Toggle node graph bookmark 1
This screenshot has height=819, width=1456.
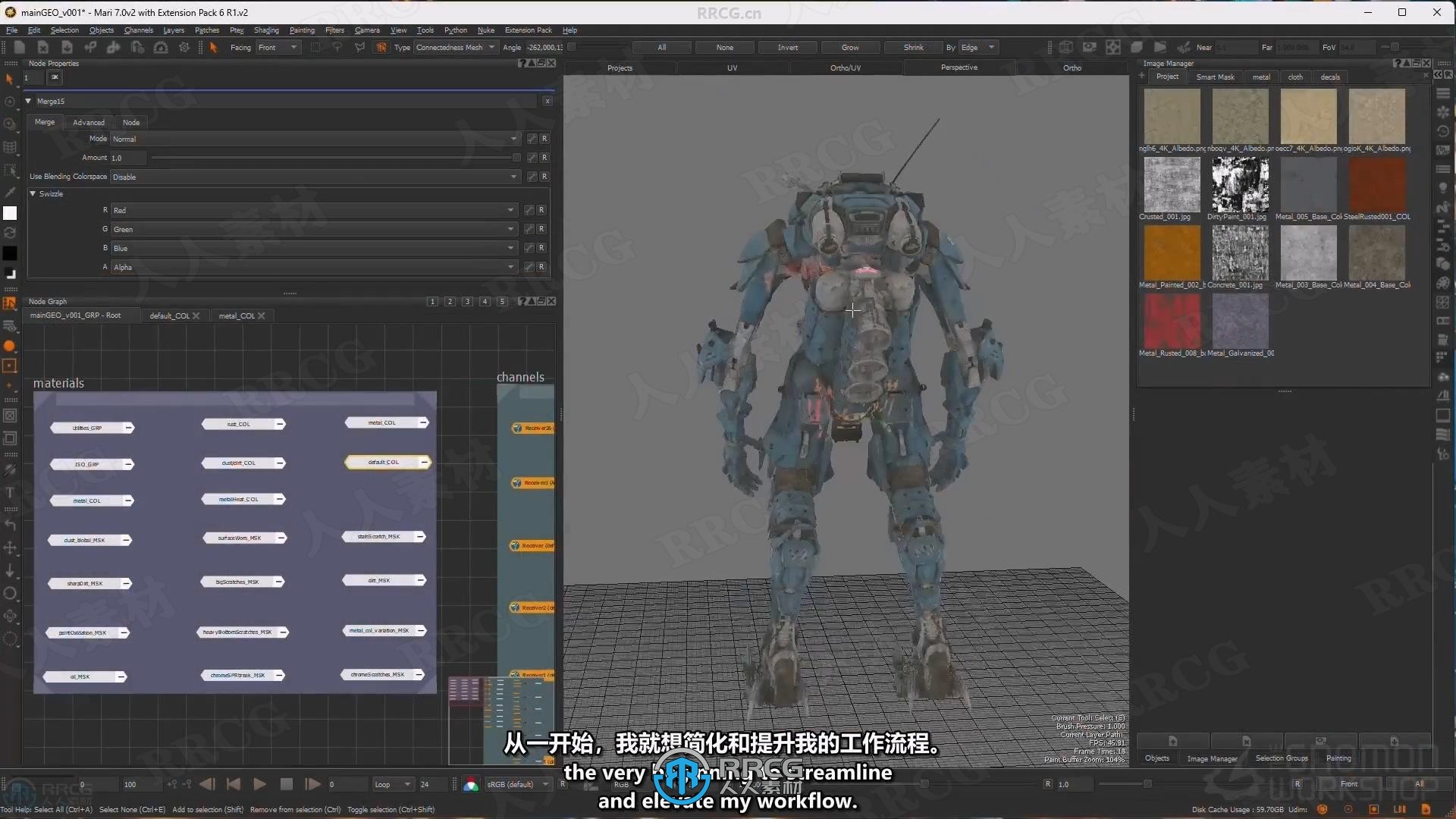432,302
